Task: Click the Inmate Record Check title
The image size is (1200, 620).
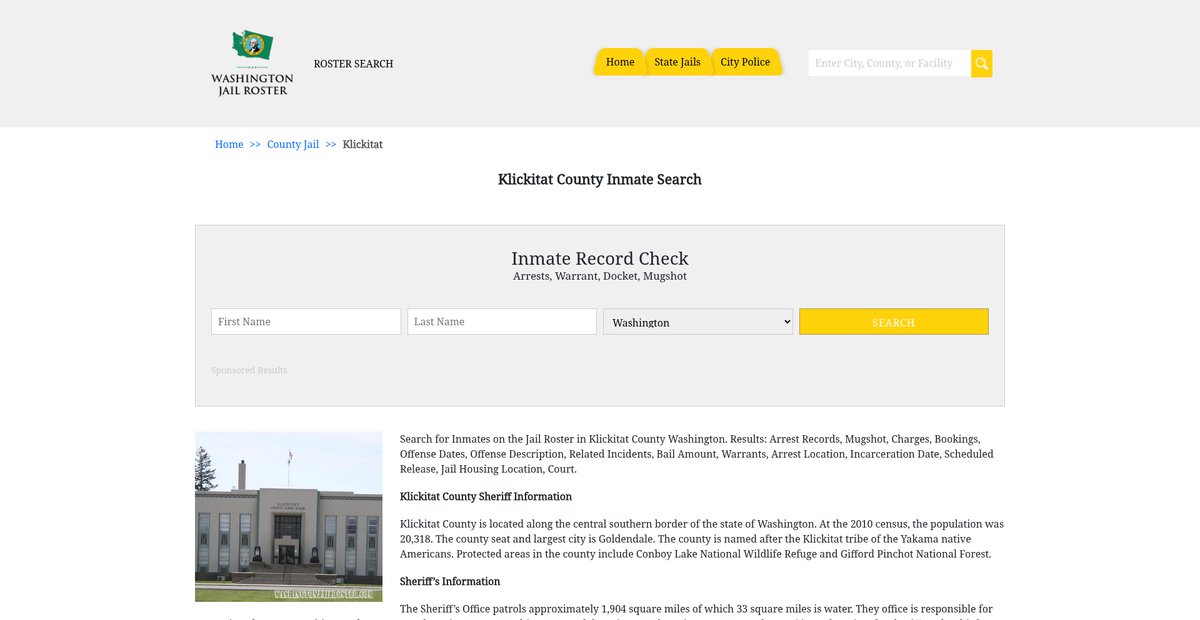Action: tap(600, 259)
